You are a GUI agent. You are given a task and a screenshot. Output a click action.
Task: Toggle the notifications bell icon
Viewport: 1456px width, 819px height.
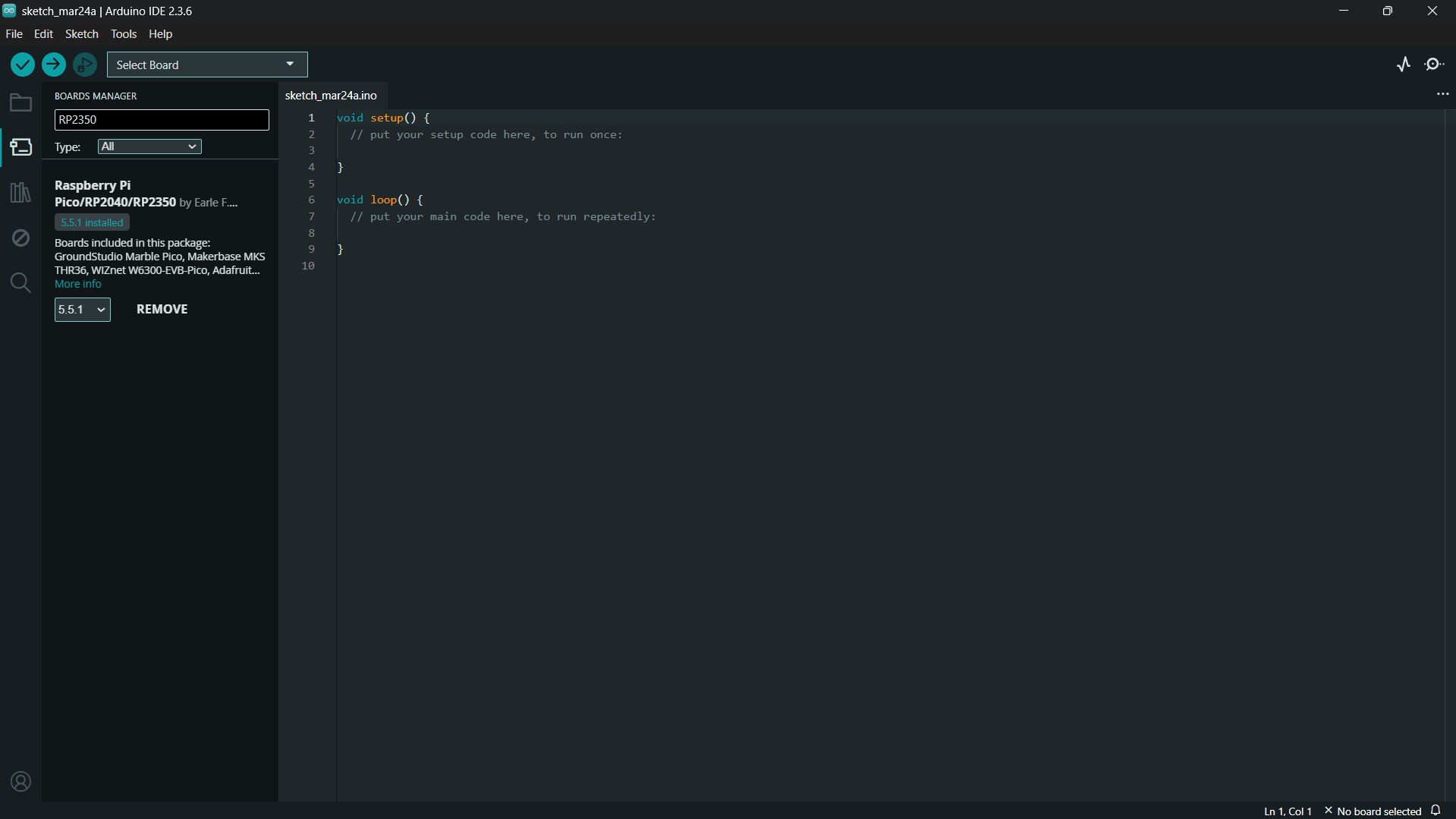coord(1436,811)
